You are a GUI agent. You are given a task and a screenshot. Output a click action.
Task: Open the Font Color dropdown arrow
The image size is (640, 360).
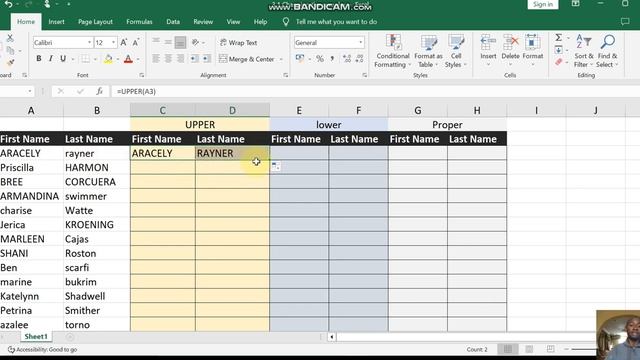pyautogui.click(x=138, y=60)
